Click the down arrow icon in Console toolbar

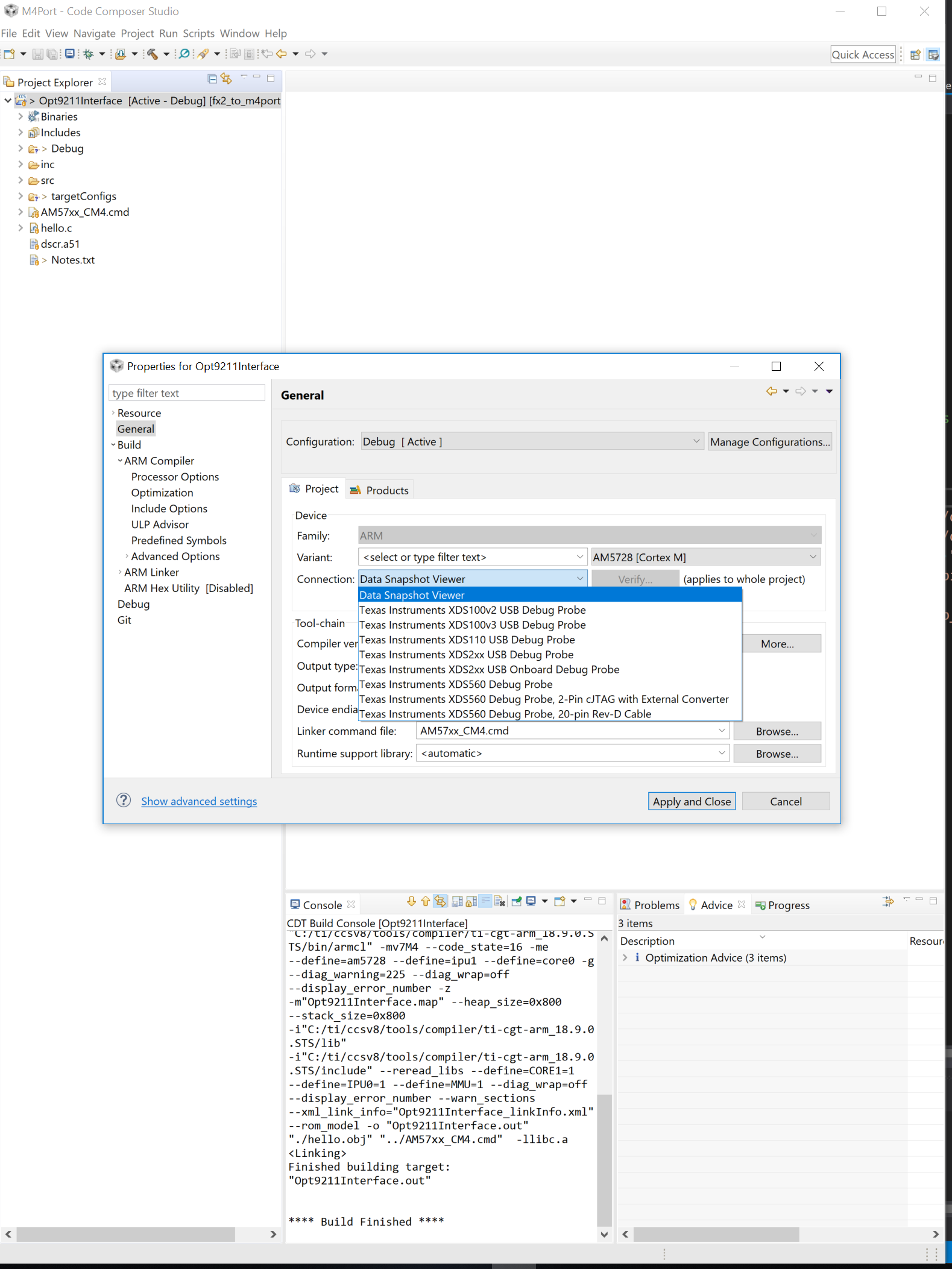click(x=411, y=901)
